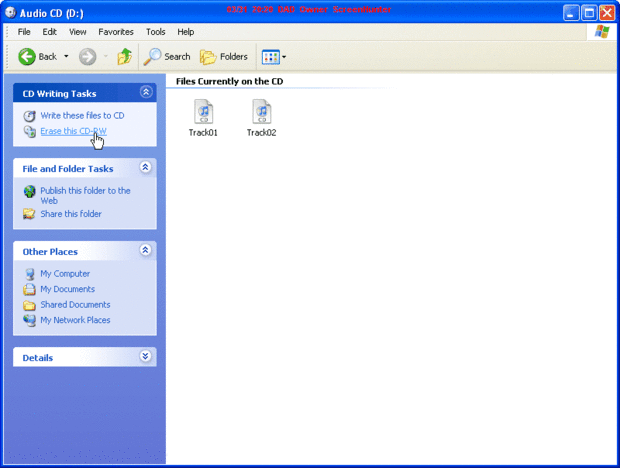620x468 pixels.
Task: Go to My Network Places link
Action: tap(76, 320)
